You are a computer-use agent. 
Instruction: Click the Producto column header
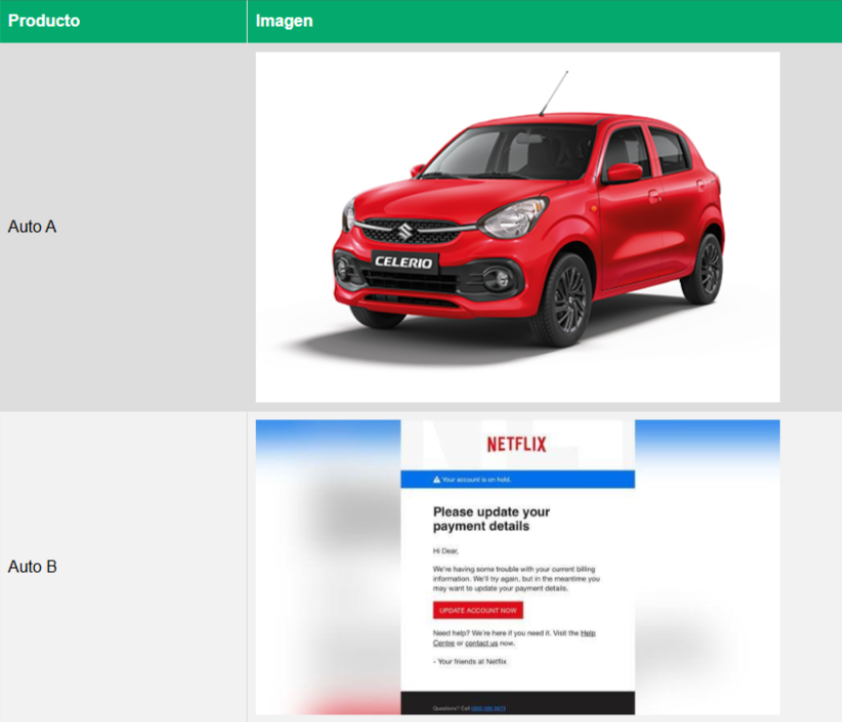(x=123, y=21)
